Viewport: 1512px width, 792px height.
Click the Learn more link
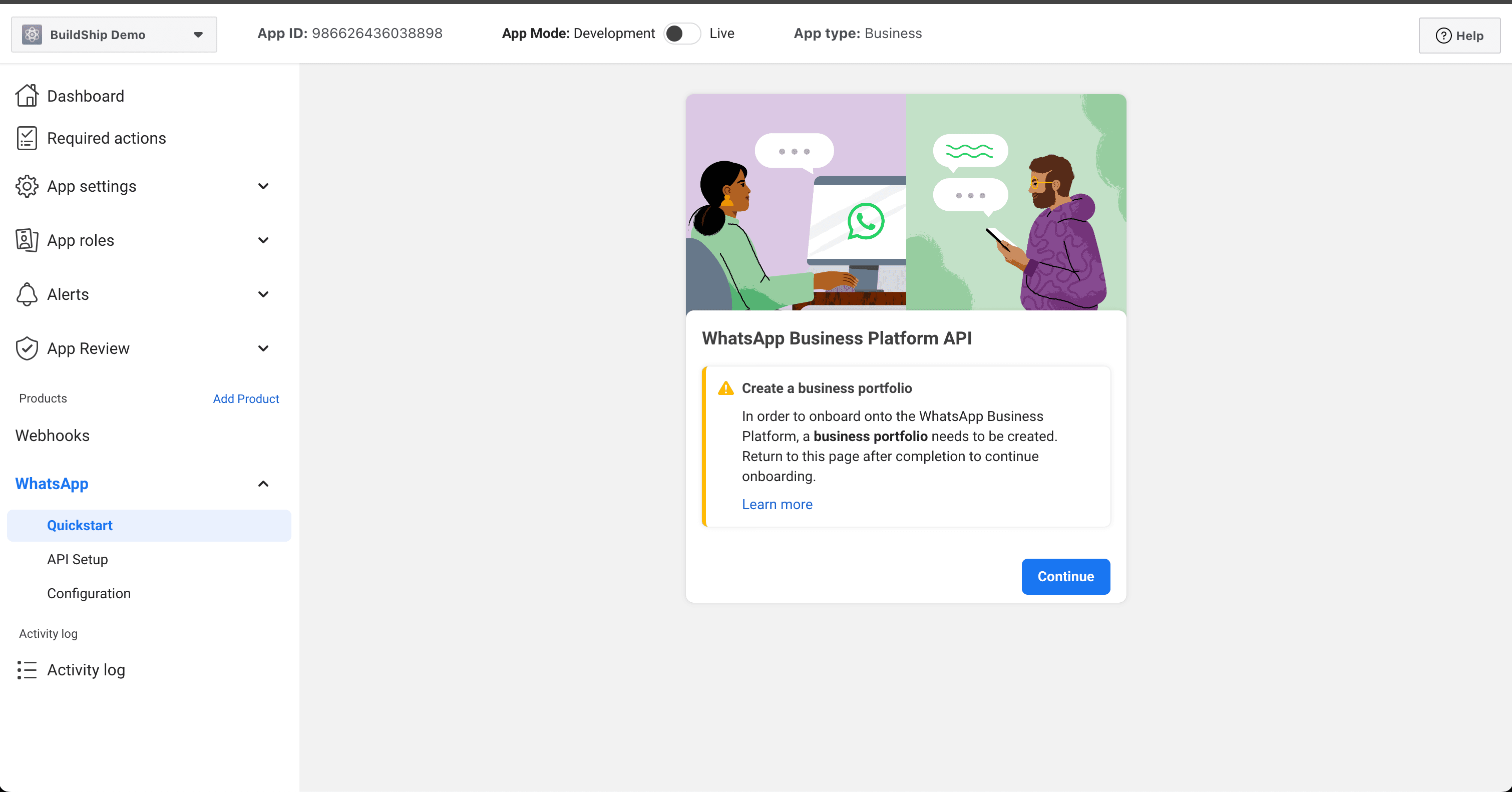(x=777, y=503)
